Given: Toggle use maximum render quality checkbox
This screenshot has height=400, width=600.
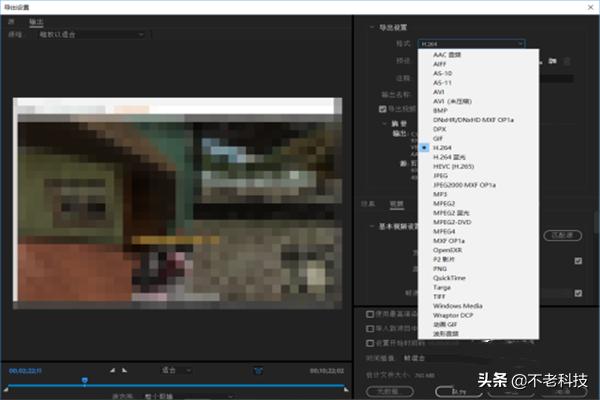Looking at the screenshot, I should (x=370, y=314).
